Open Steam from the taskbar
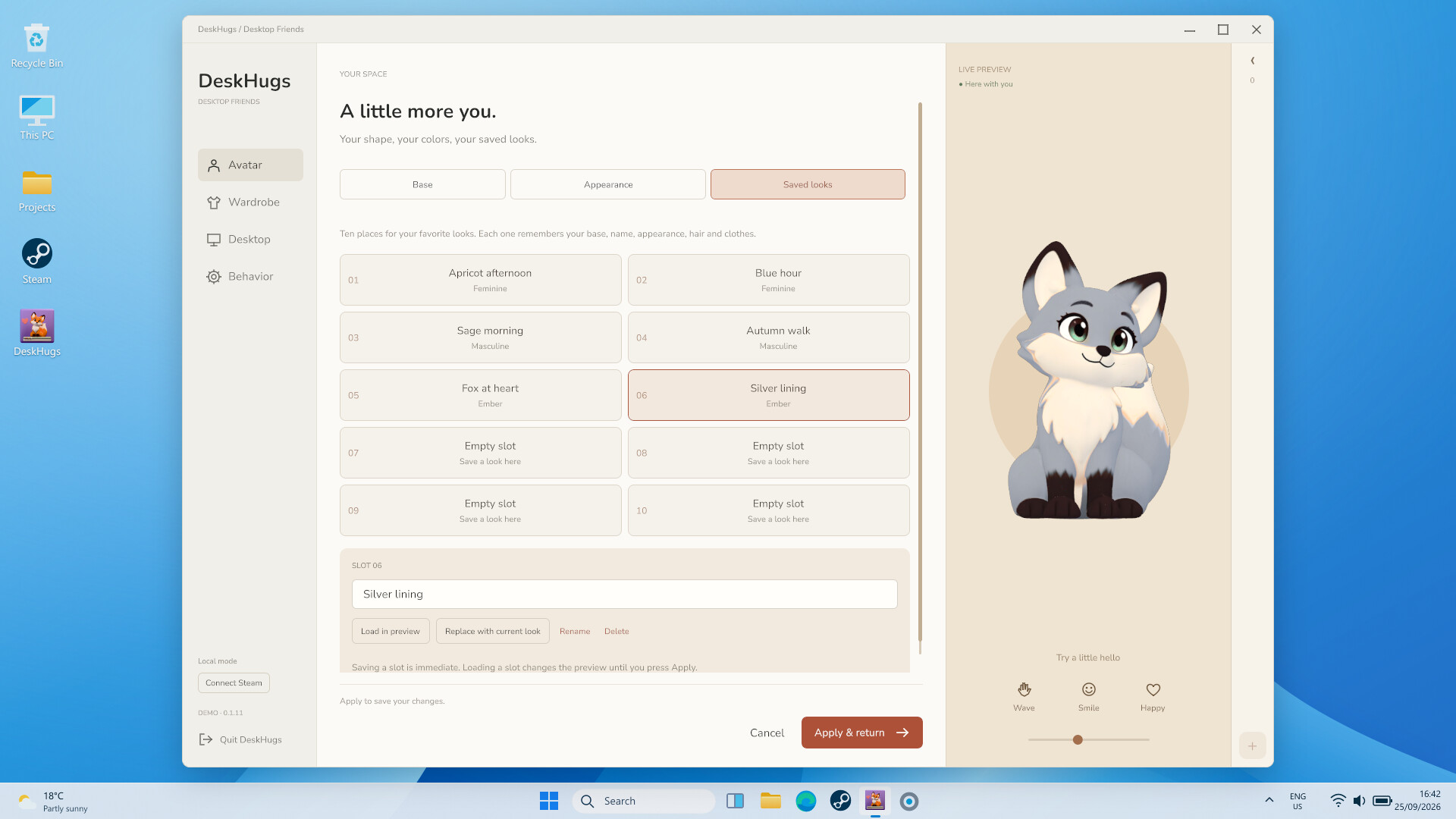The image size is (1456, 819). pos(840,801)
